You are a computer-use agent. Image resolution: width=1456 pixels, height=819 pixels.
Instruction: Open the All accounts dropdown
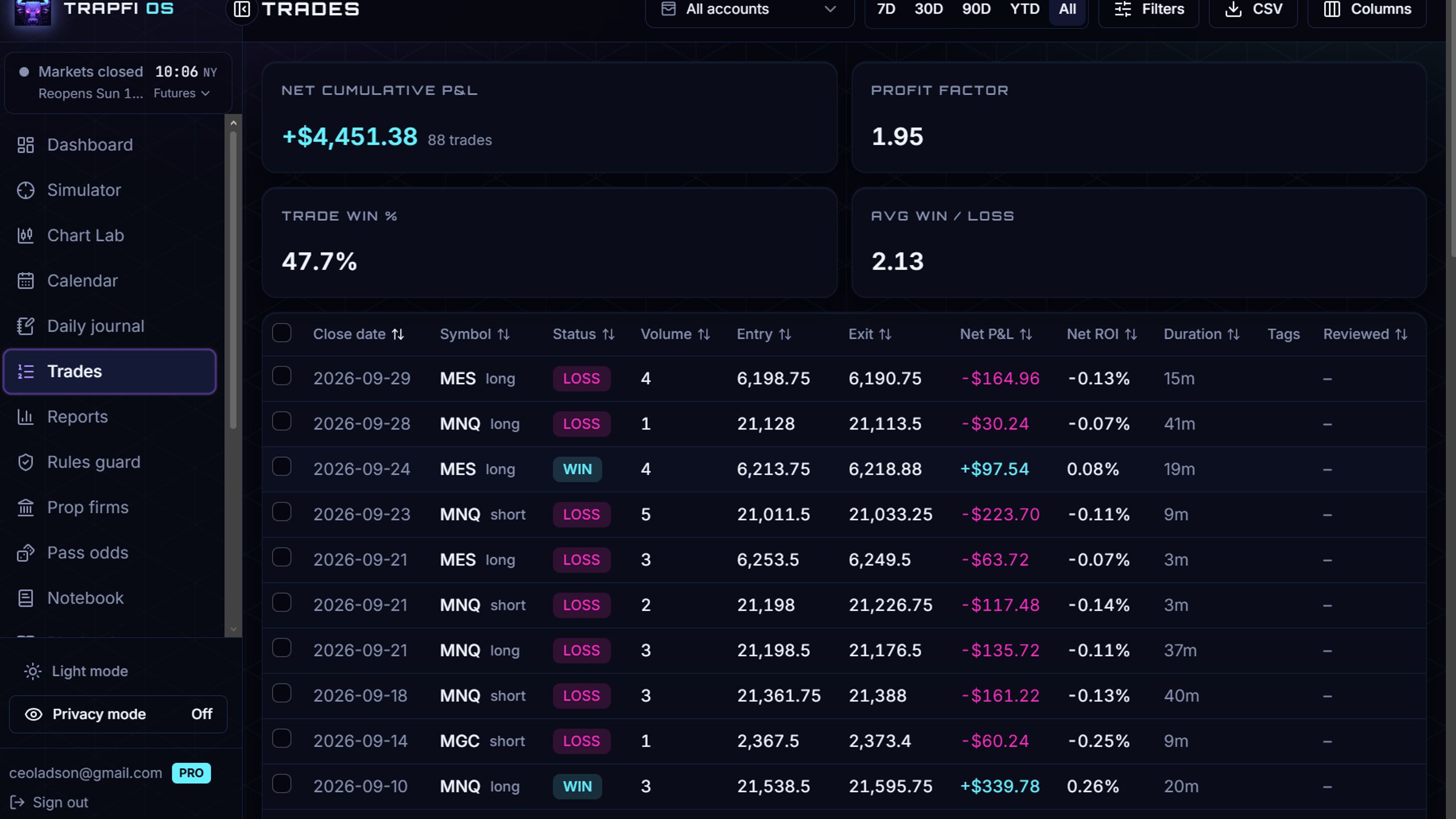click(x=750, y=10)
